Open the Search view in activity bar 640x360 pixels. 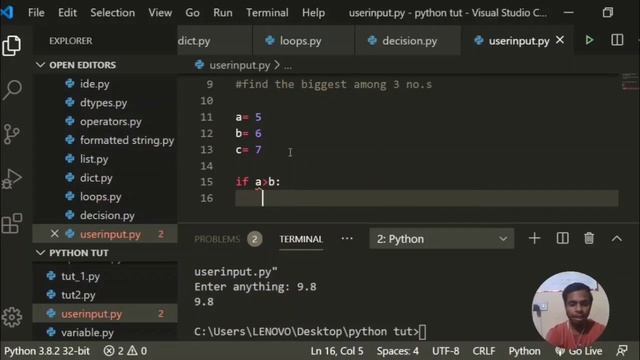tap(12, 90)
